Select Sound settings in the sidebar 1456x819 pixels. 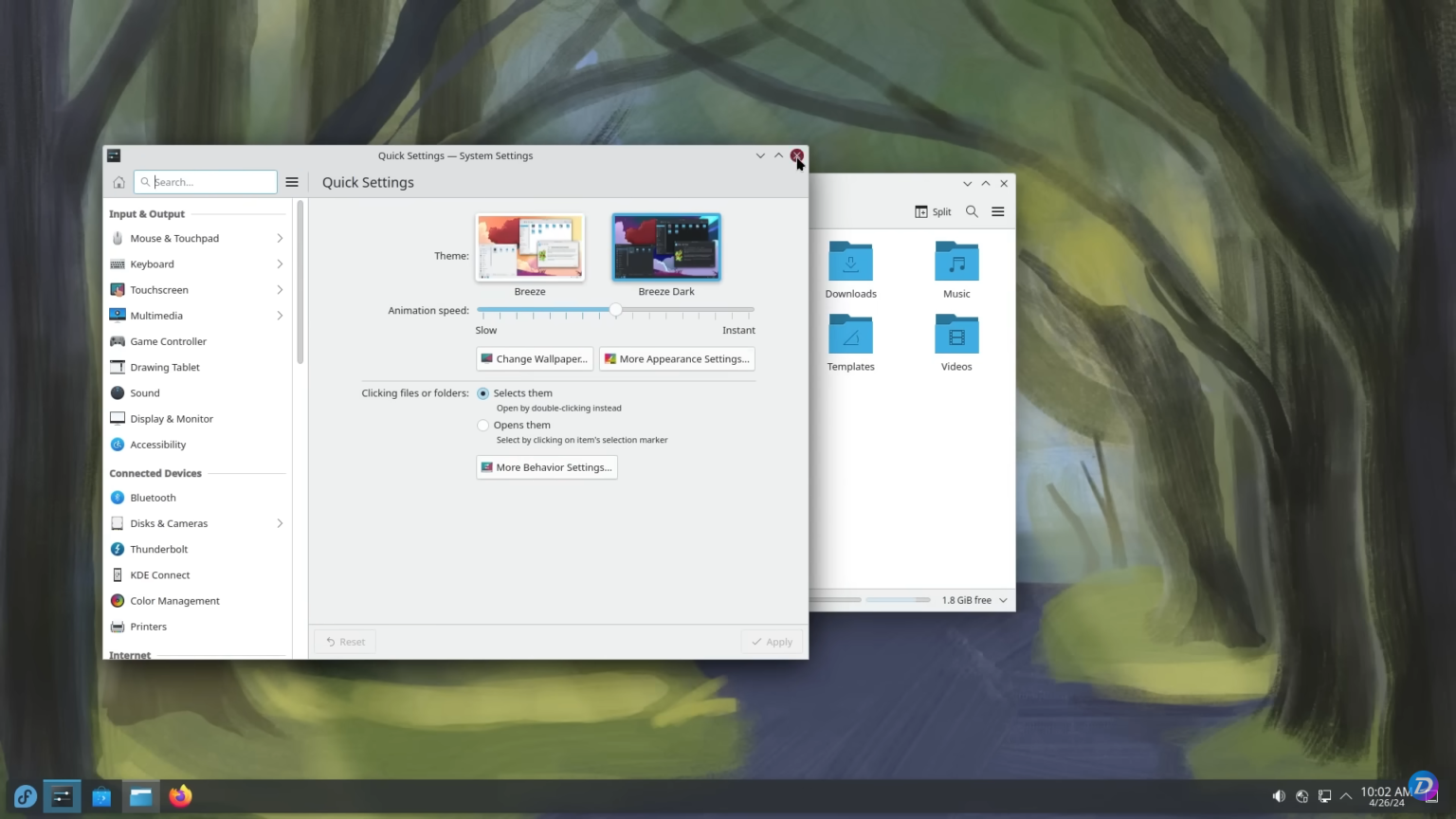click(145, 392)
